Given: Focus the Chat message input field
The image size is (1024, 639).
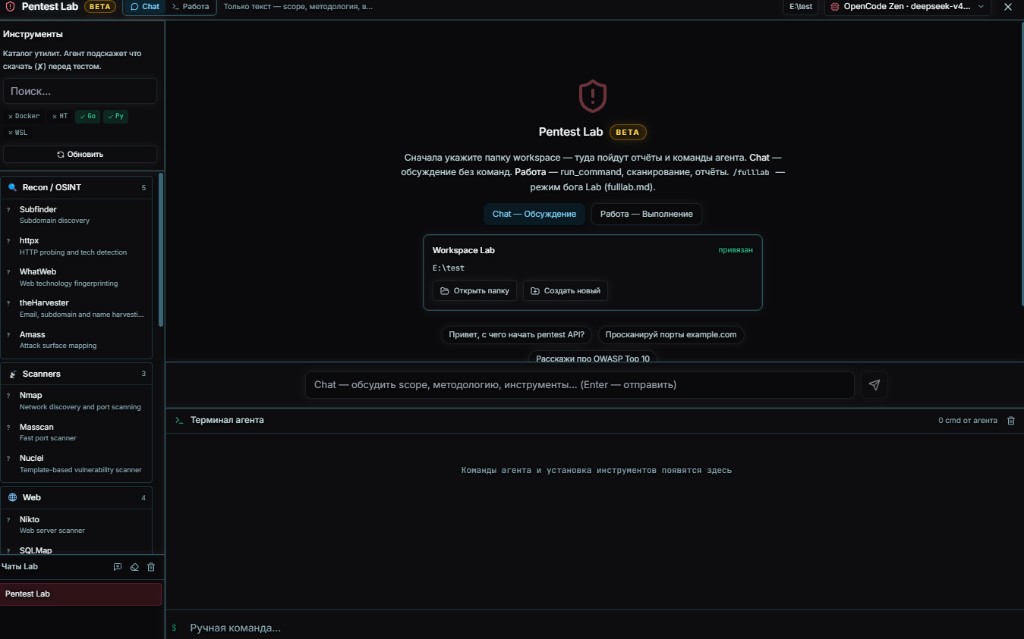Looking at the screenshot, I should click(580, 385).
